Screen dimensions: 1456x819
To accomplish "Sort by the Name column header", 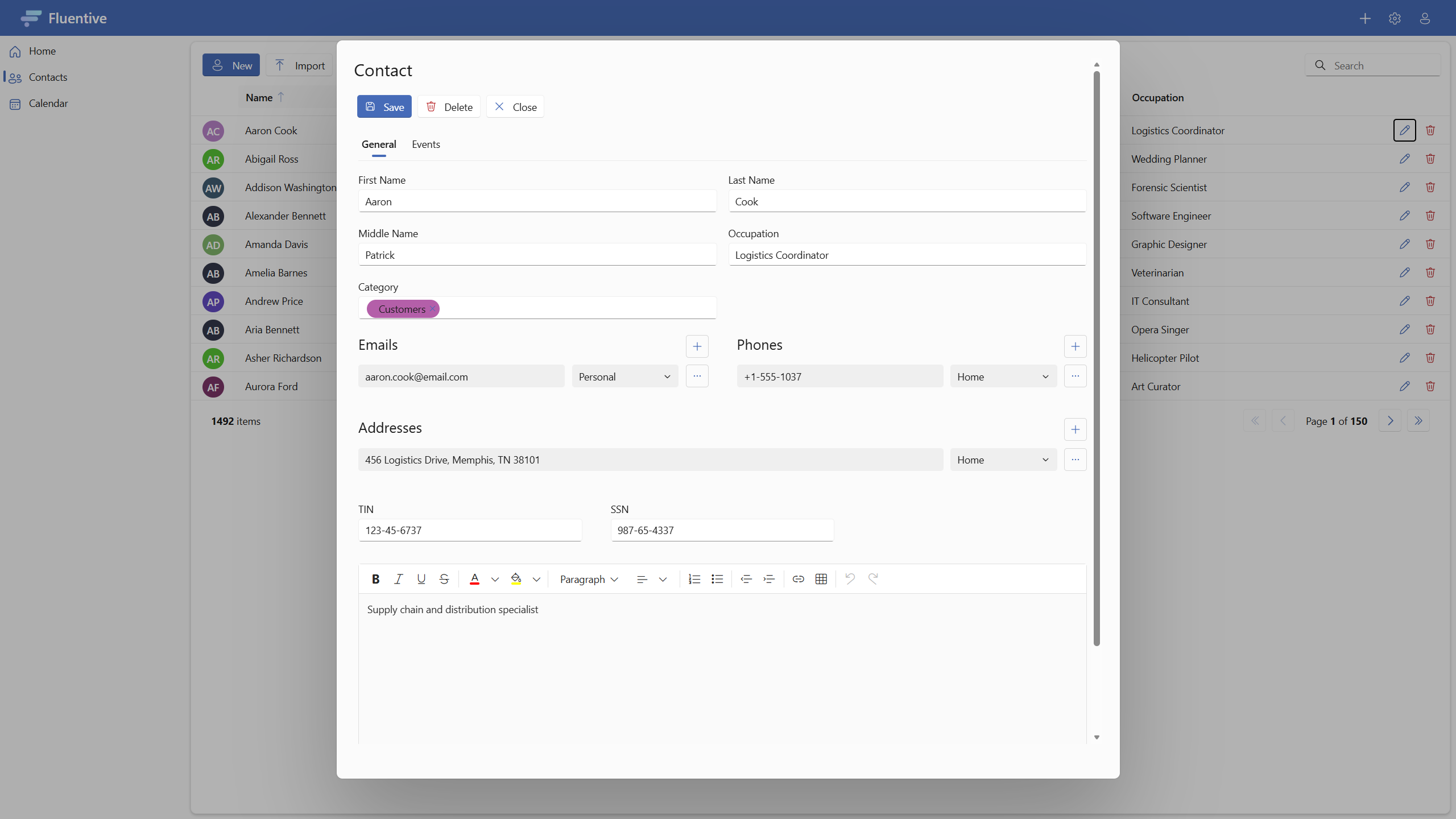I will pos(264,97).
